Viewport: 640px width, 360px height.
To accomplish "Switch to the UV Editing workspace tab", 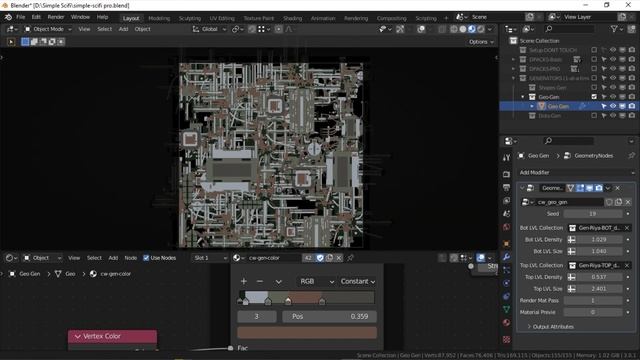I will [222, 18].
